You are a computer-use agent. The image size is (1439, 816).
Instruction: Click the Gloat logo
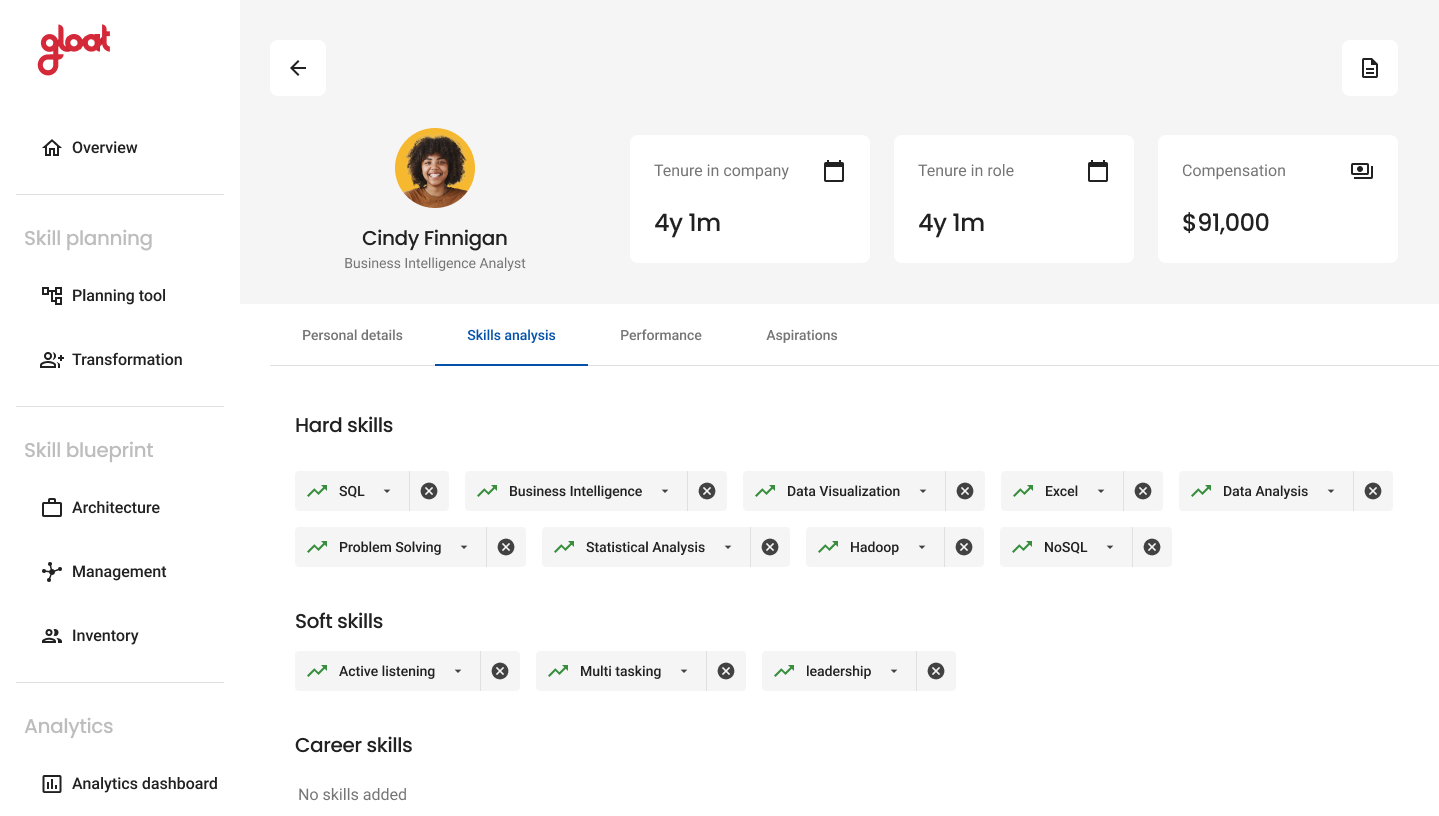[74, 49]
